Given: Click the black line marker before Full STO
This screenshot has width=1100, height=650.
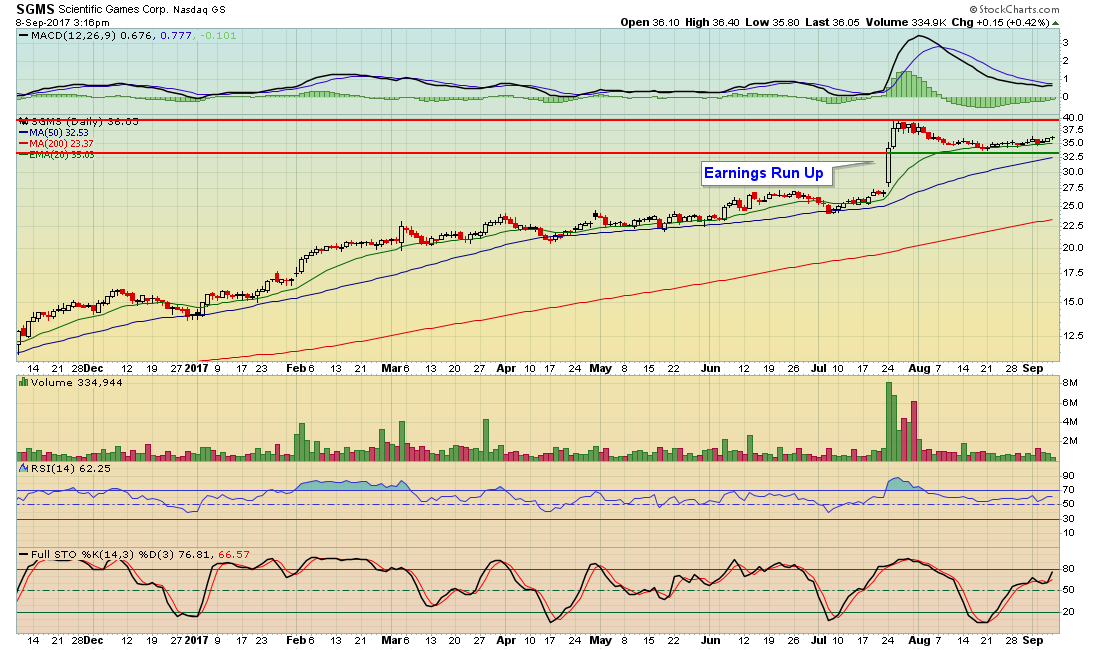Looking at the screenshot, I should (23, 555).
